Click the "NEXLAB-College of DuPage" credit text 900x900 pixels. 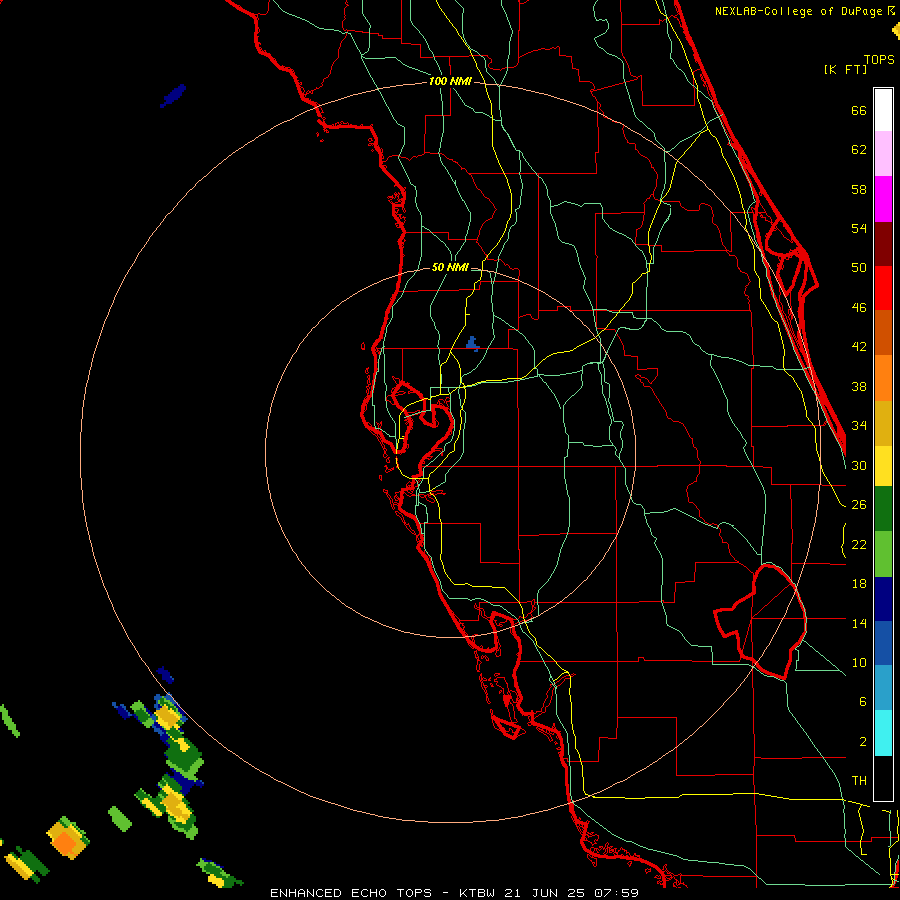tap(800, 11)
